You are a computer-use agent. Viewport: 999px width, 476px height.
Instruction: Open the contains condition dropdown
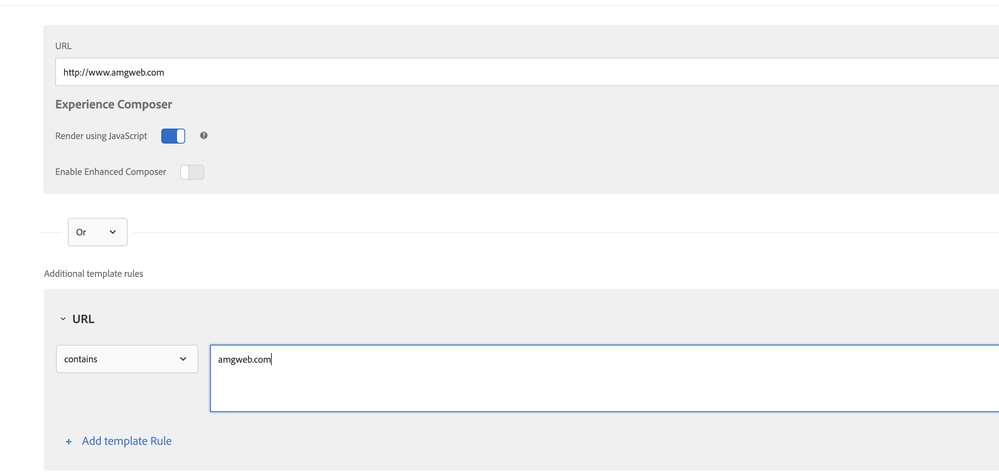click(127, 359)
